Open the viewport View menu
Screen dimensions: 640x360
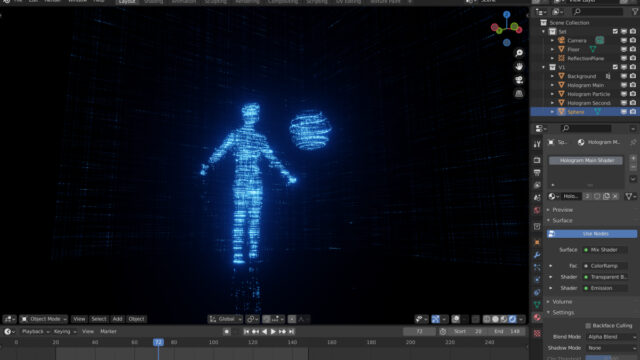pos(79,319)
